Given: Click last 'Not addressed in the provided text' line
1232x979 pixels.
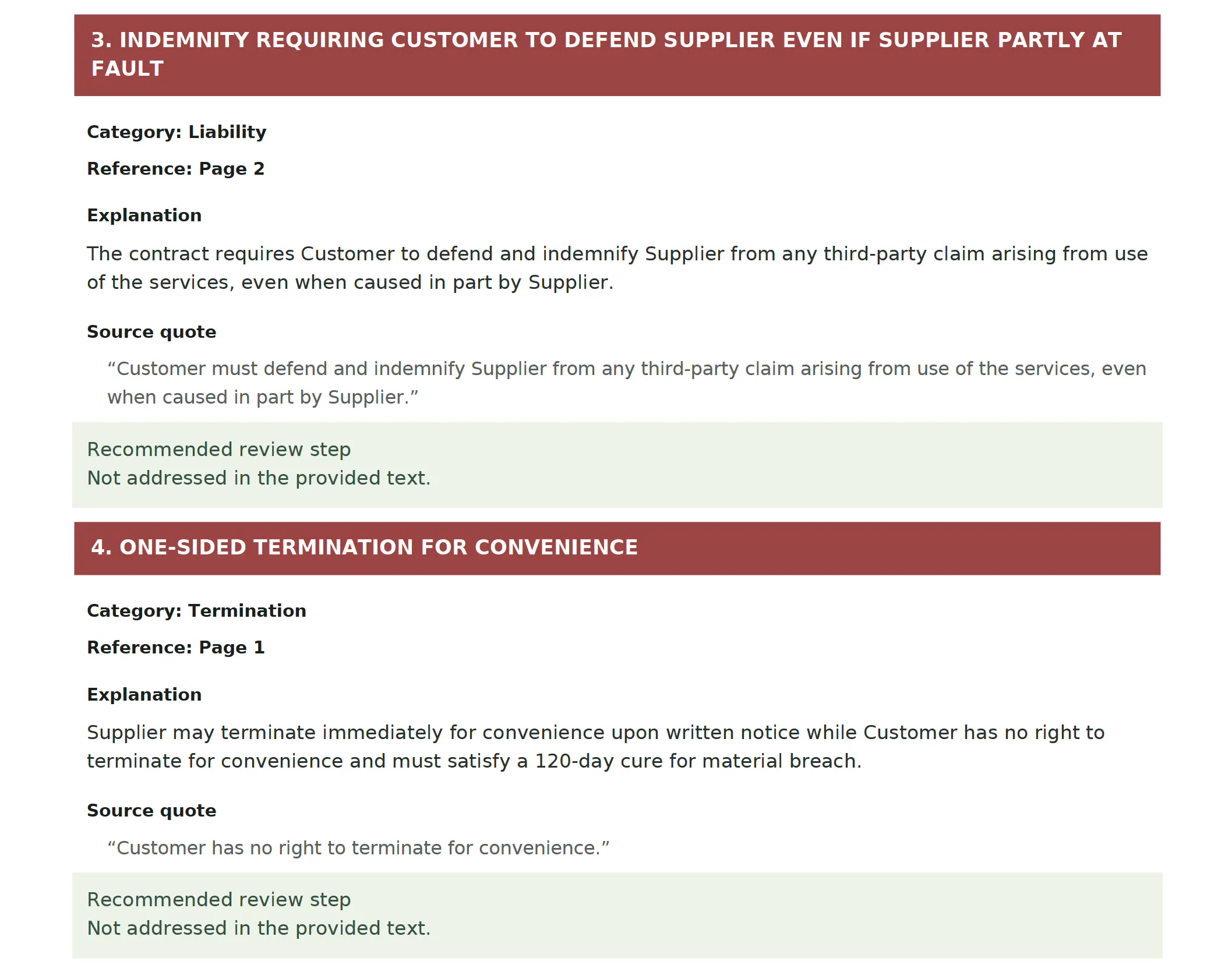Looking at the screenshot, I should click(x=259, y=928).
